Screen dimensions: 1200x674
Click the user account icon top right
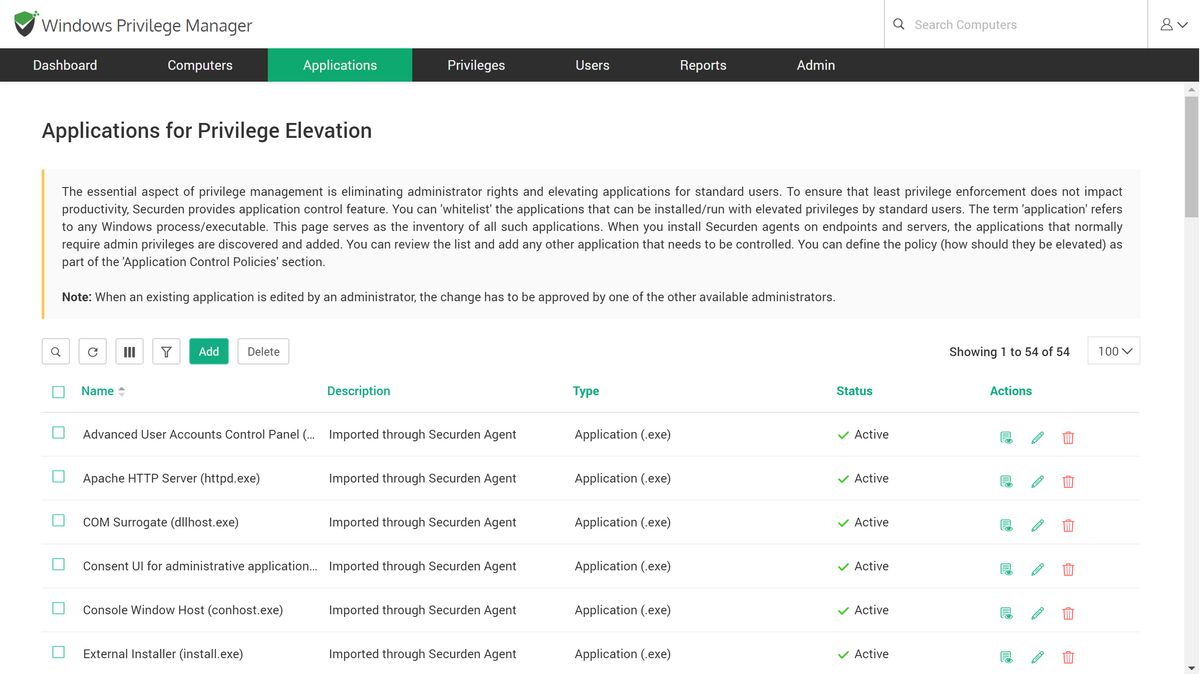point(1168,23)
